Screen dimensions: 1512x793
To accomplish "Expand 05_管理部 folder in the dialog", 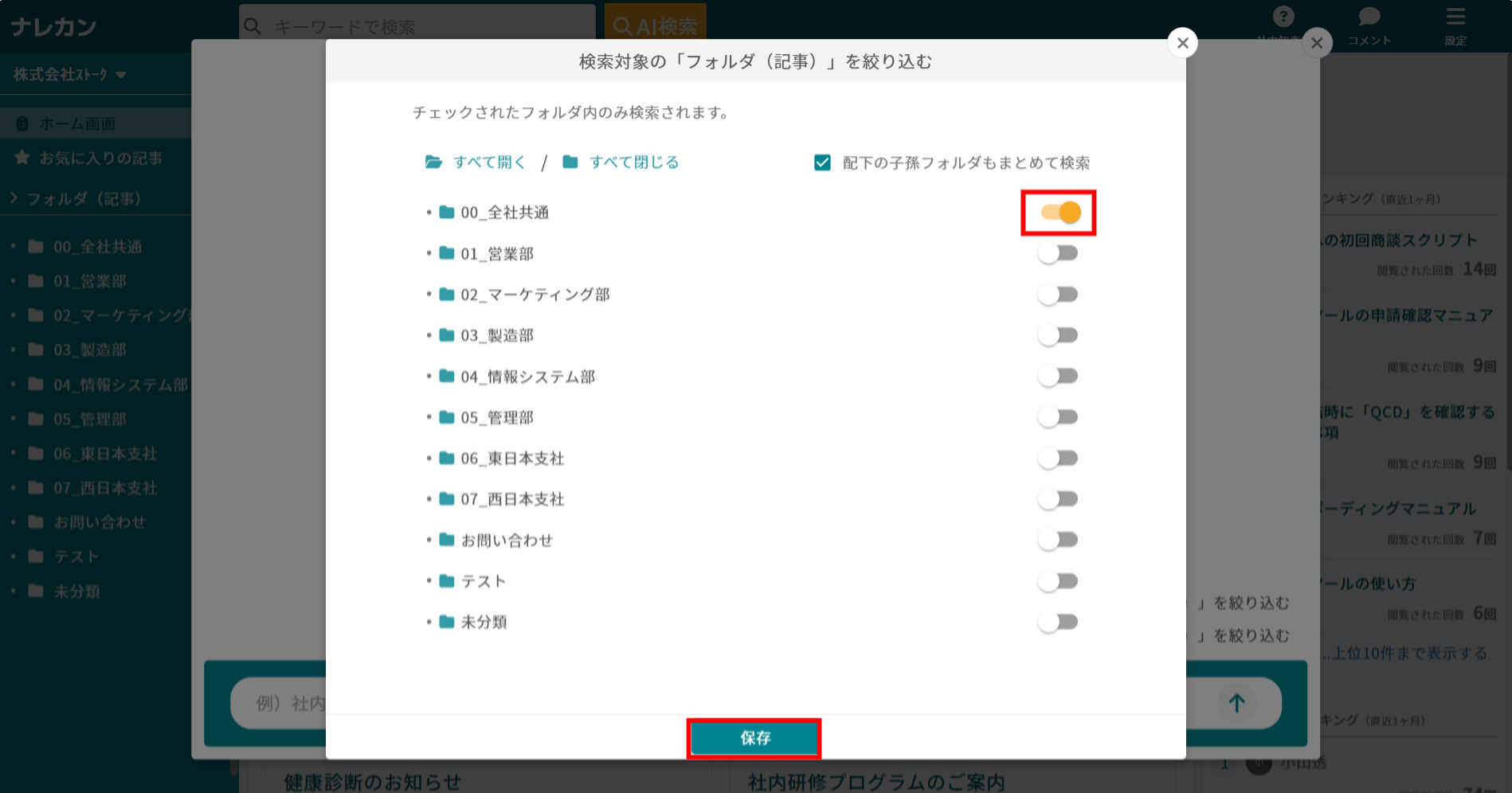I will 429,418.
